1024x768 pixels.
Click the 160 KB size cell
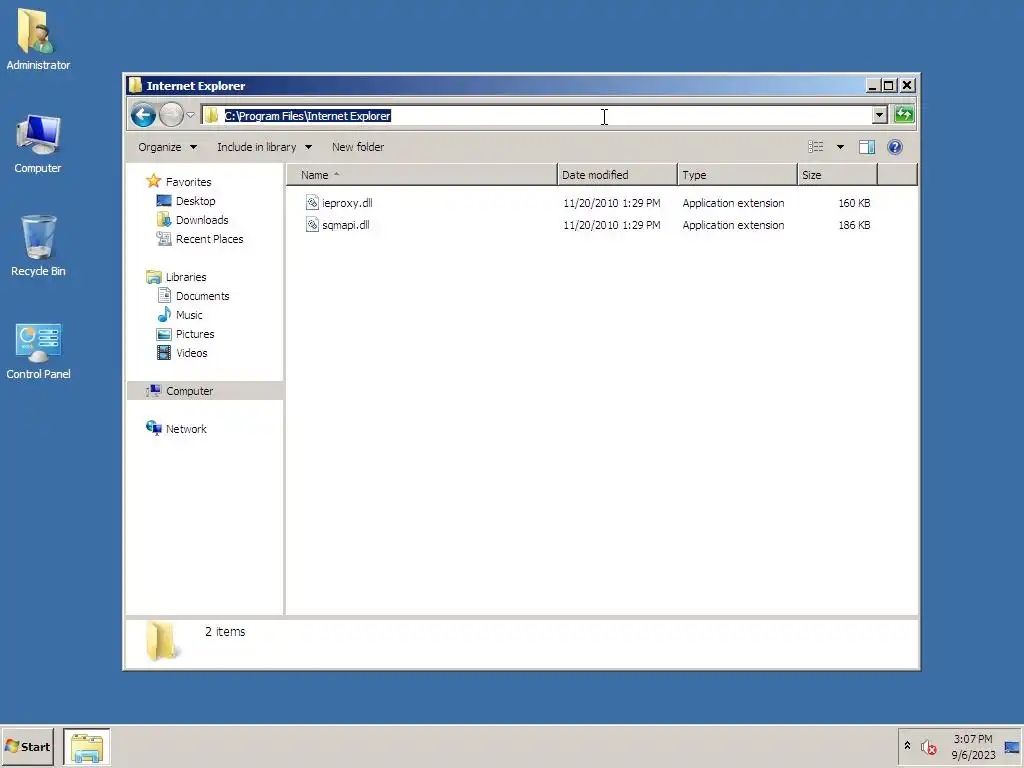click(x=854, y=203)
